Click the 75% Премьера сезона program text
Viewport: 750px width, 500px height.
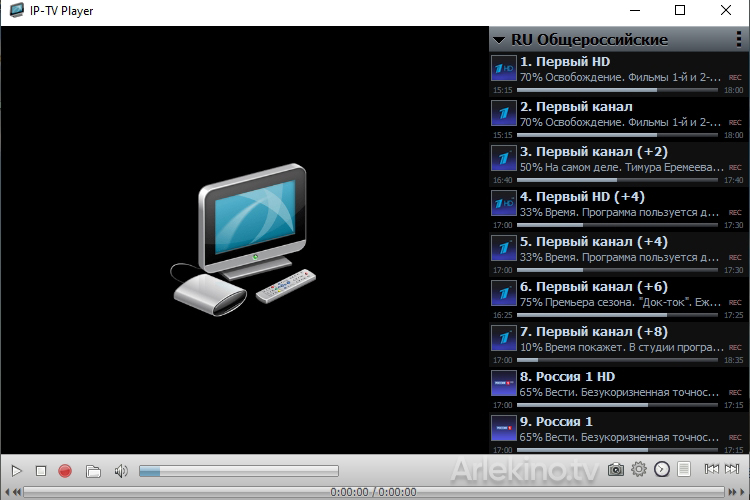[620, 302]
